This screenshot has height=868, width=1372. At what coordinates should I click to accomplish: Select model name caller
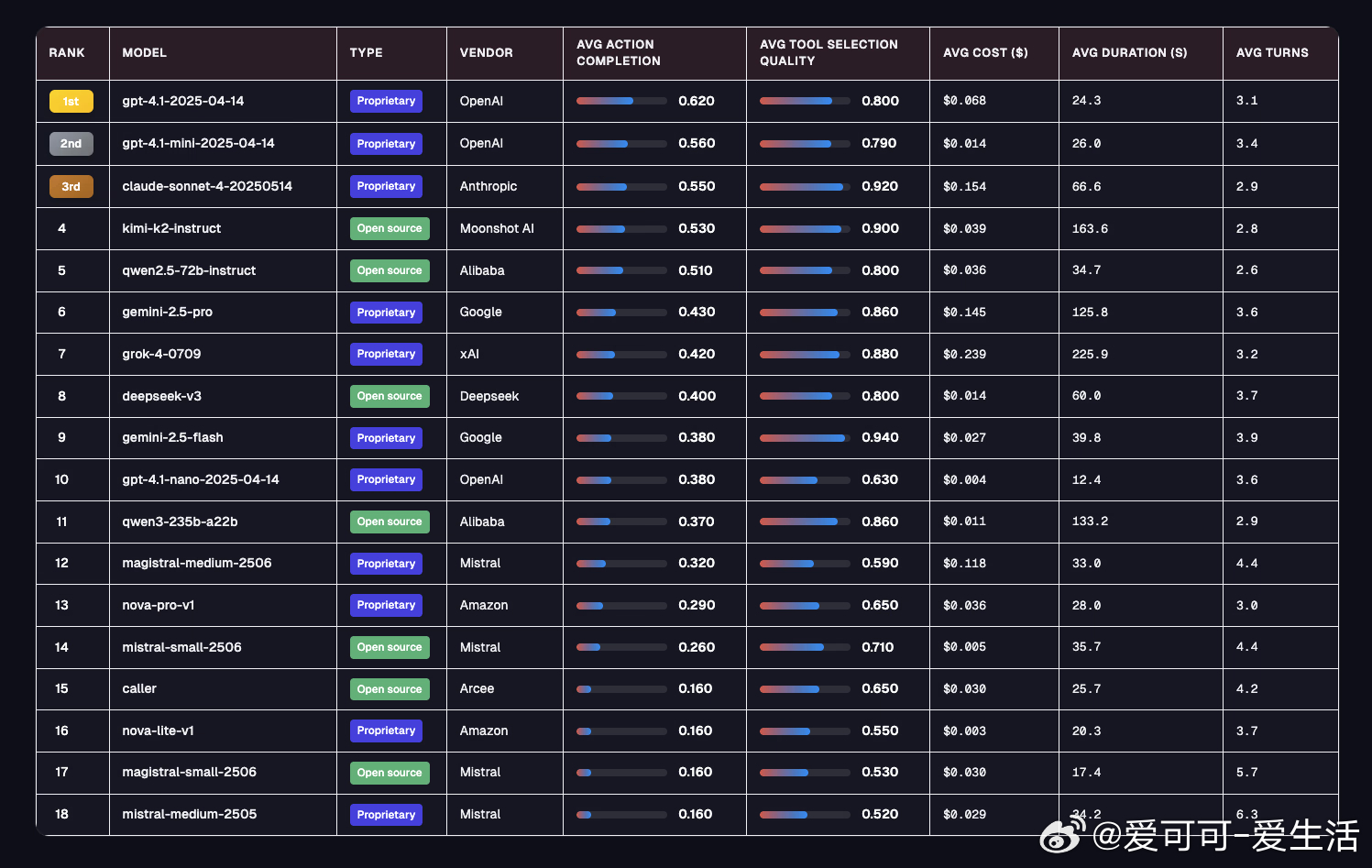[x=139, y=688]
